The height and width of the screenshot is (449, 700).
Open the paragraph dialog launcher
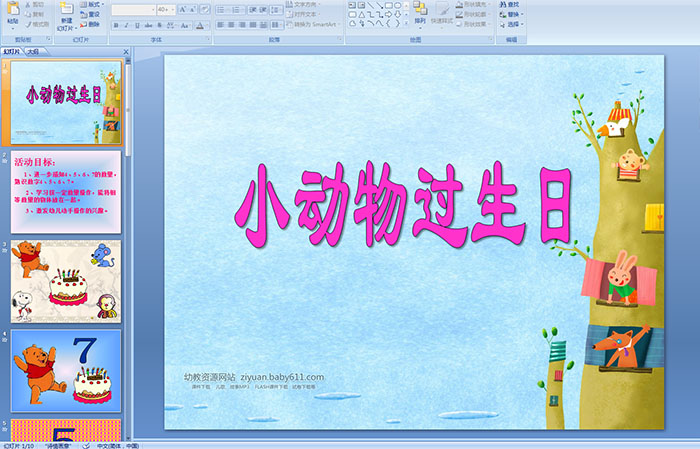click(x=340, y=39)
